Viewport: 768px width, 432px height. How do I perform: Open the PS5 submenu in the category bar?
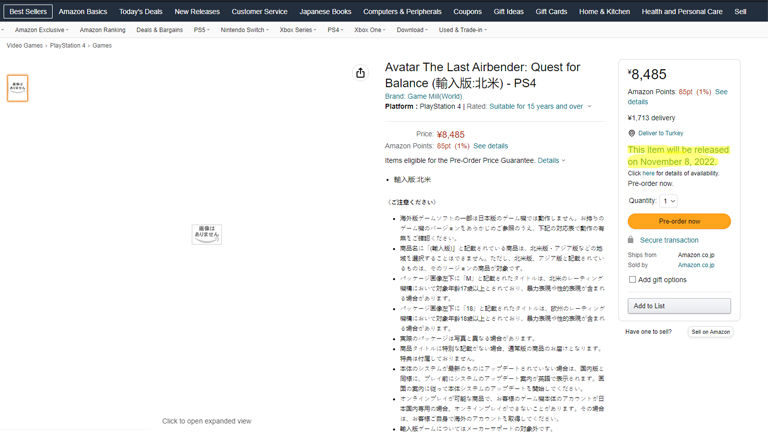tap(202, 30)
